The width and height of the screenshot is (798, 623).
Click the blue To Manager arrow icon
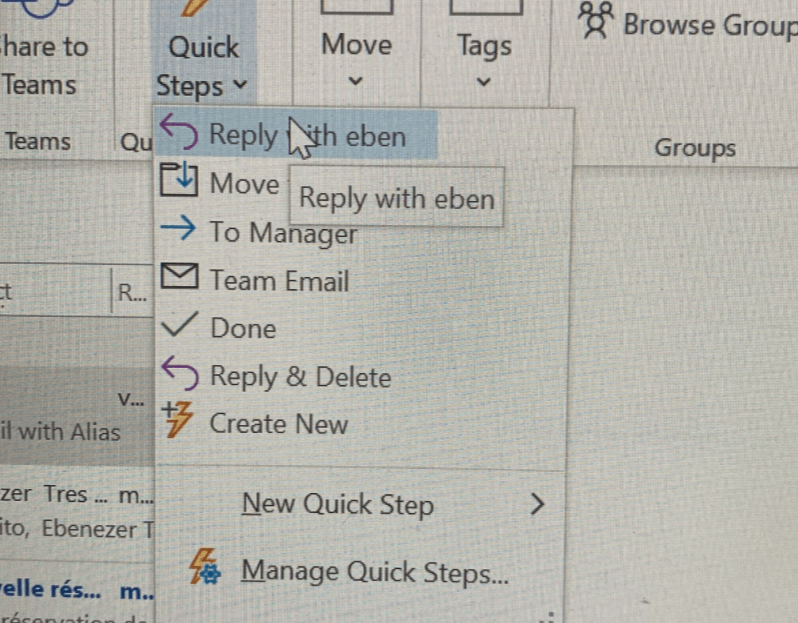pyautogui.click(x=178, y=228)
